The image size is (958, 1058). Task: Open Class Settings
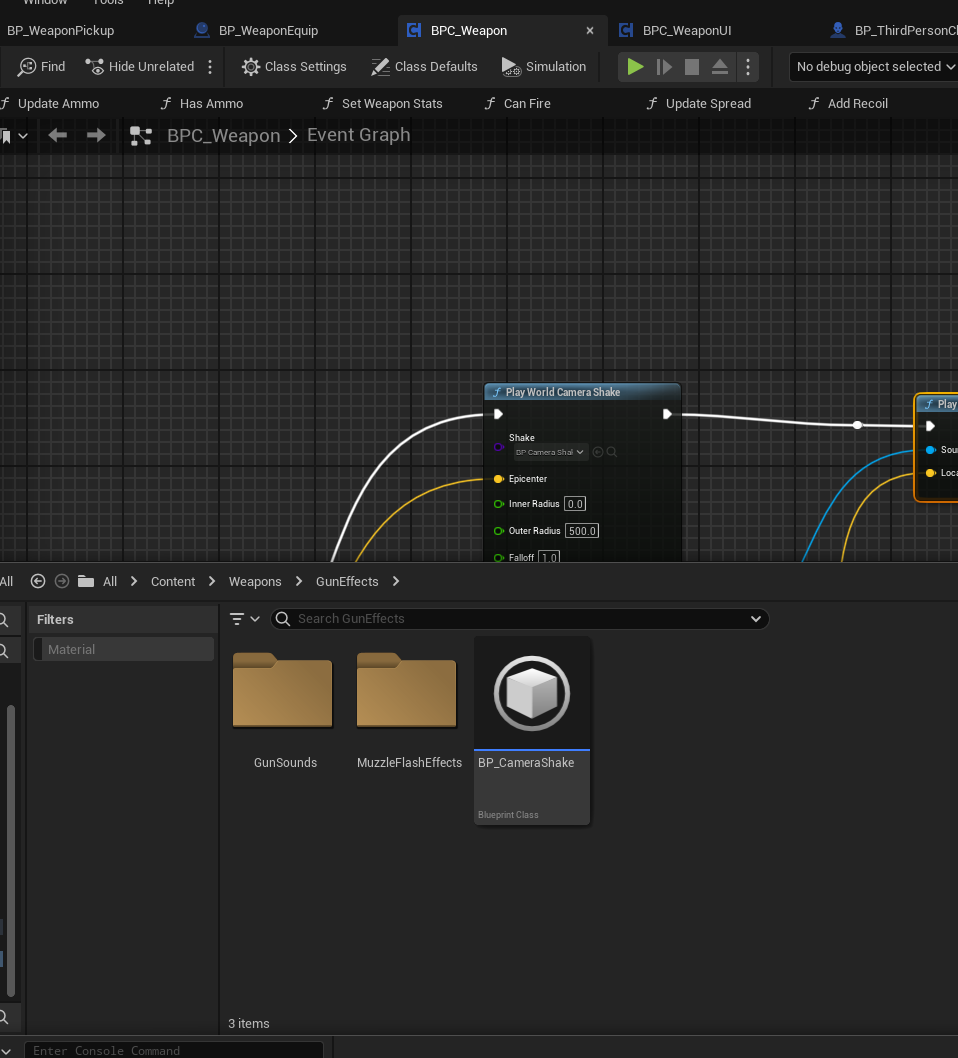pos(294,67)
